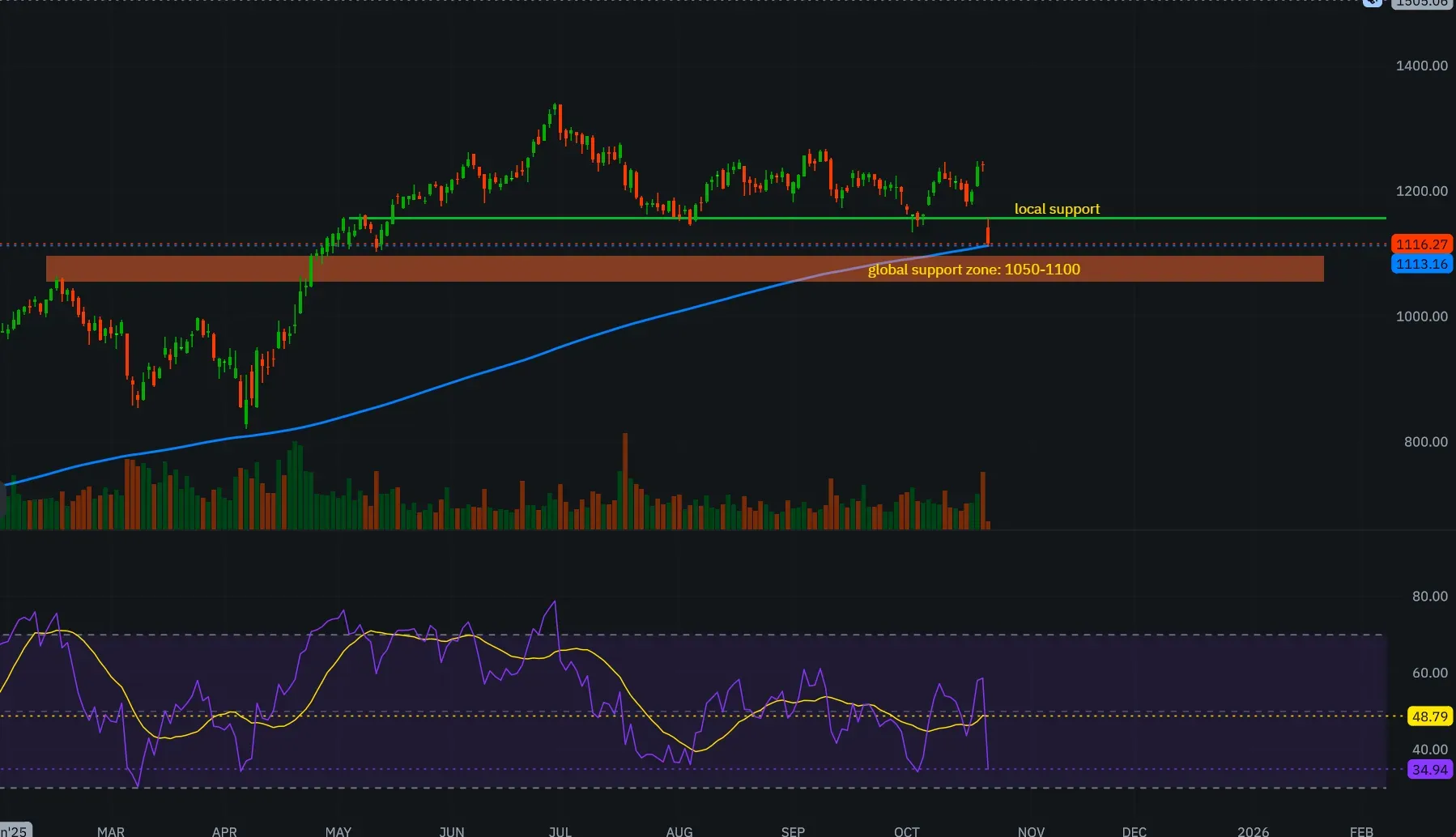Select the 'global support zone: 1050-1100' label

[973, 270]
